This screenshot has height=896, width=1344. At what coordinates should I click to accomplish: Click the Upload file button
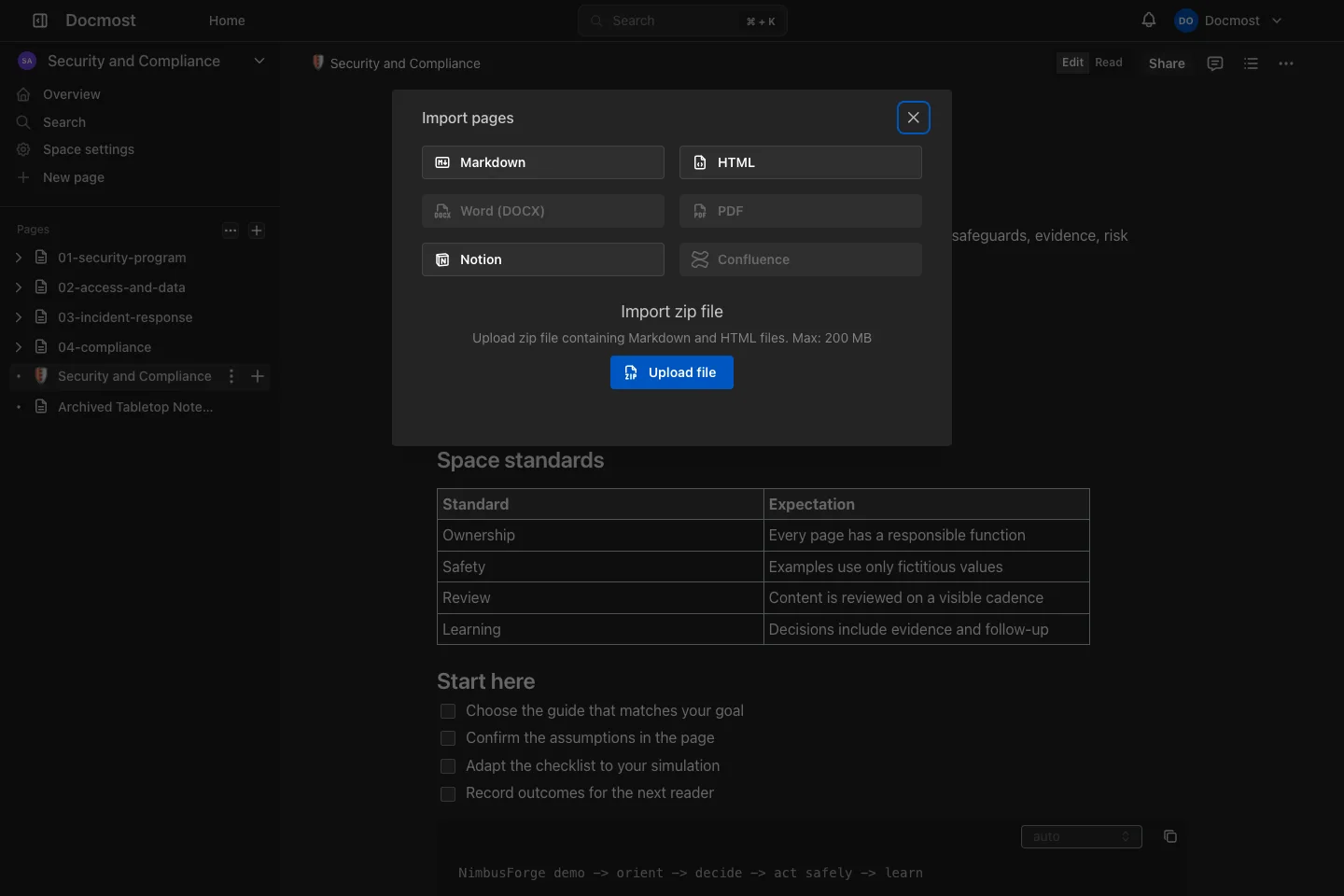672,372
